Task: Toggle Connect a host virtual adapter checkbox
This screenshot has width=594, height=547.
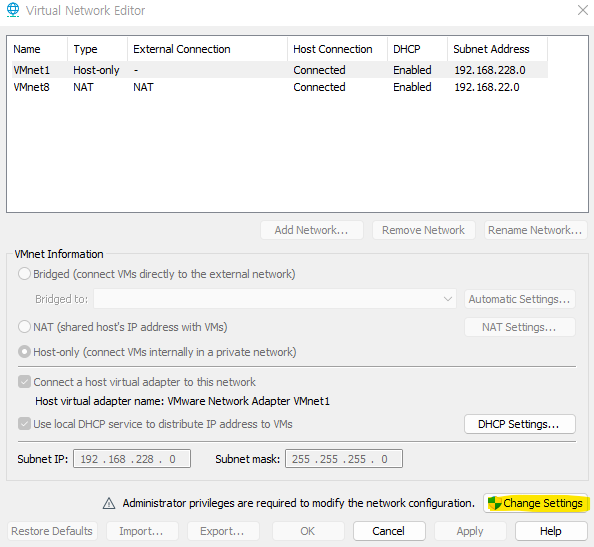Action: [x=24, y=382]
